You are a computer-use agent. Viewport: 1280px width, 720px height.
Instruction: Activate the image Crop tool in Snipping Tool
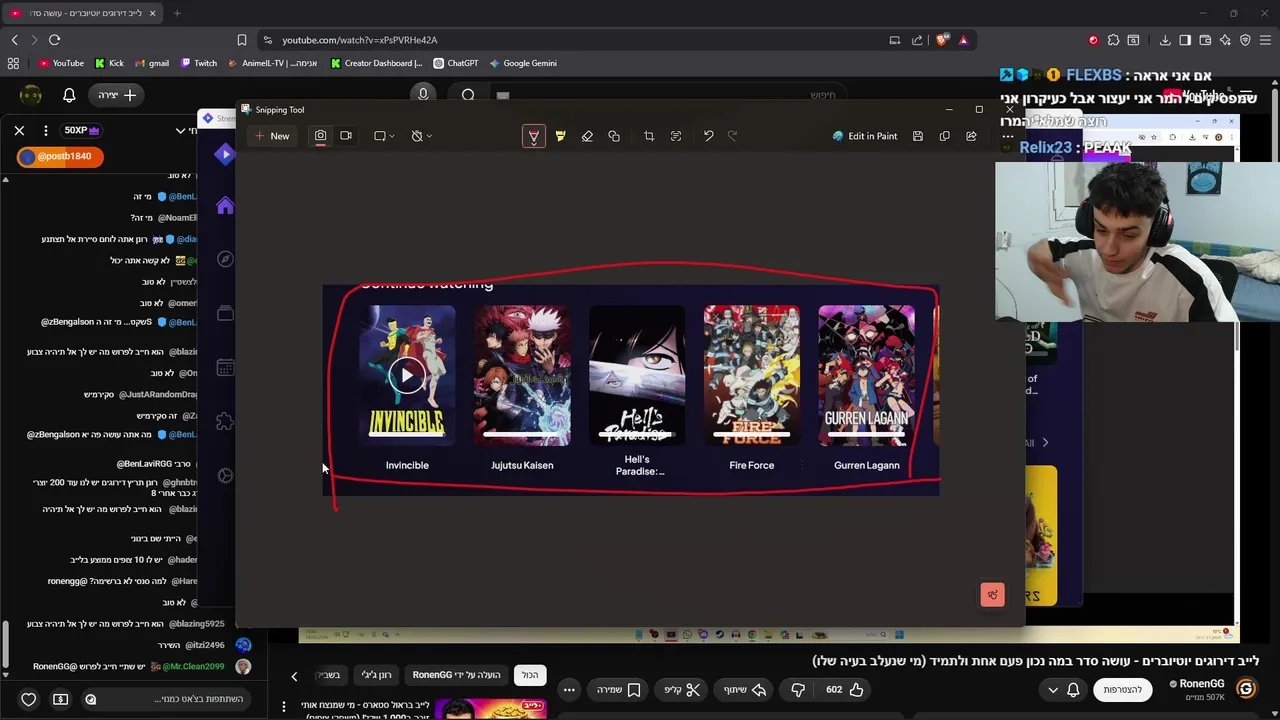649,136
